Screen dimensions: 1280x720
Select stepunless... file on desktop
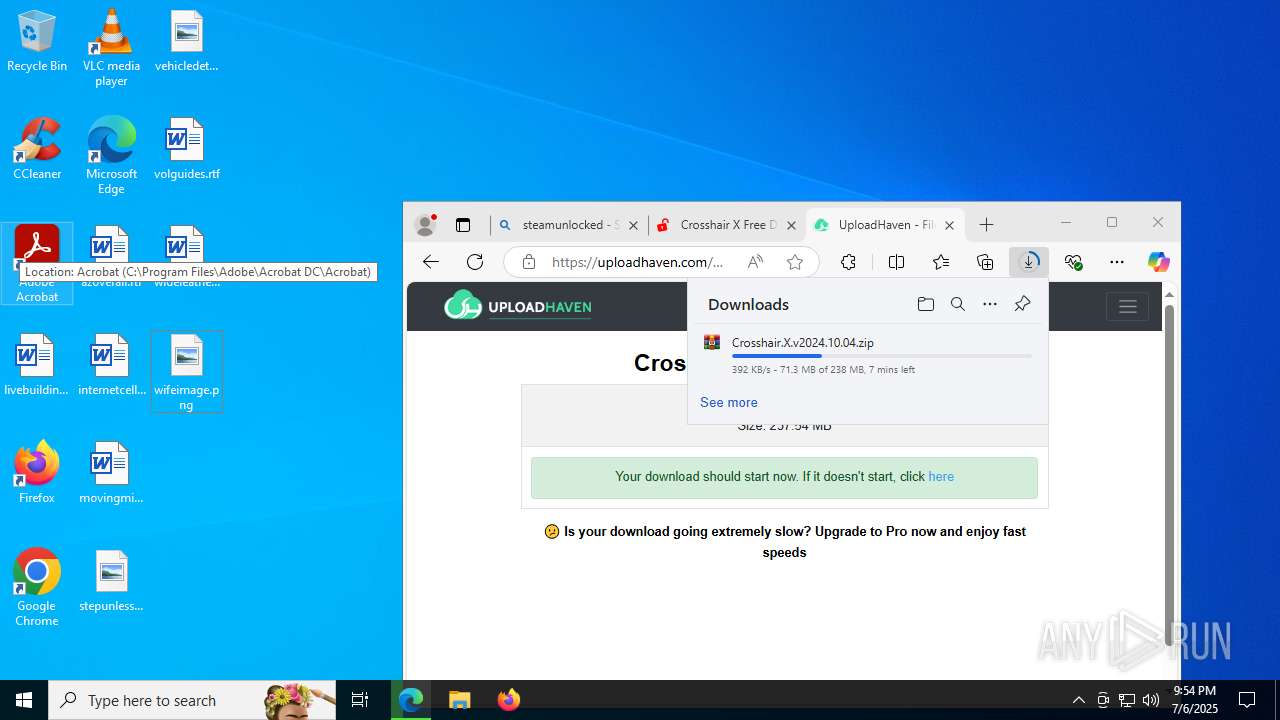coord(111,581)
